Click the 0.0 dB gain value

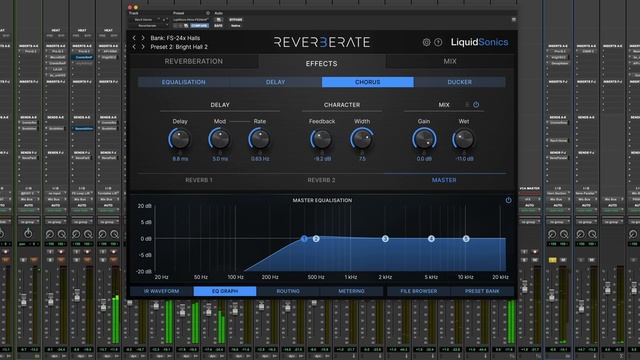tap(424, 159)
